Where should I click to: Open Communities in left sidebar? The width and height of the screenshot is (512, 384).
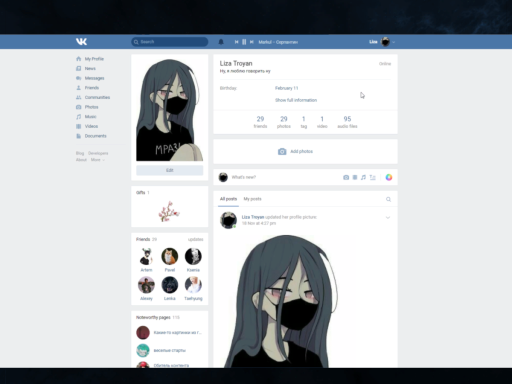(97, 97)
